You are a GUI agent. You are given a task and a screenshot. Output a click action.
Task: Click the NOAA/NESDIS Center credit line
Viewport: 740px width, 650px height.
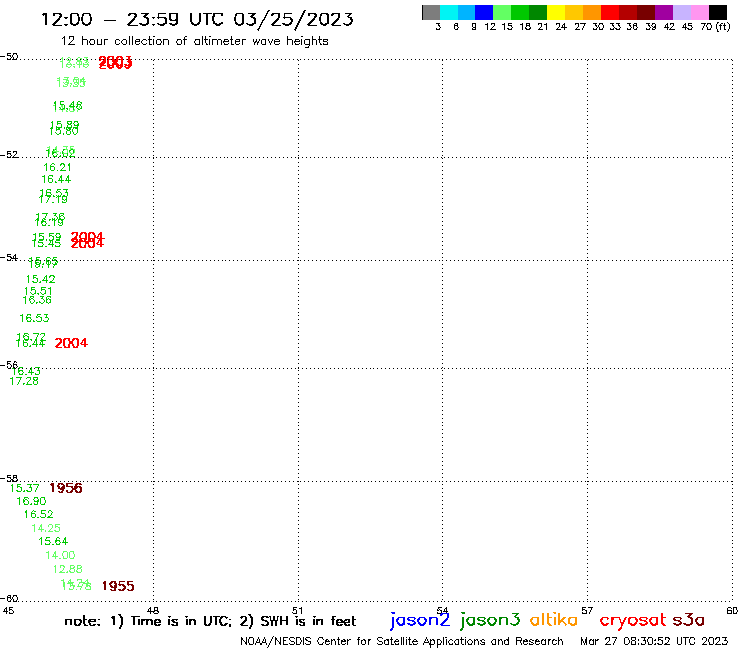402,641
